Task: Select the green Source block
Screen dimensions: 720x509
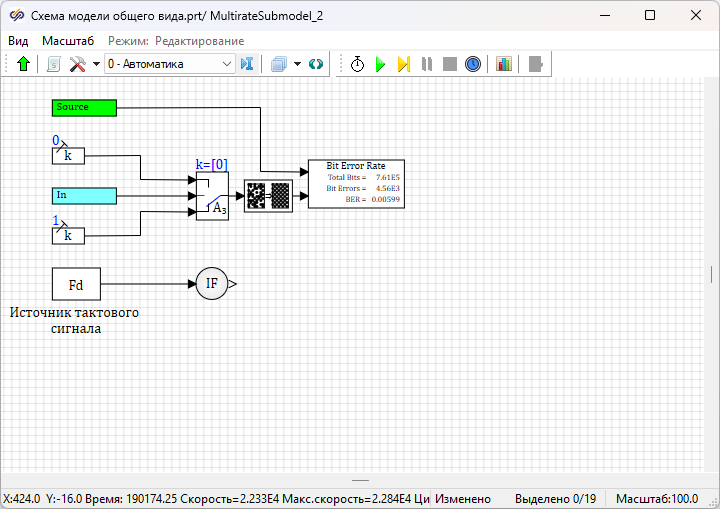Action: tap(84, 107)
